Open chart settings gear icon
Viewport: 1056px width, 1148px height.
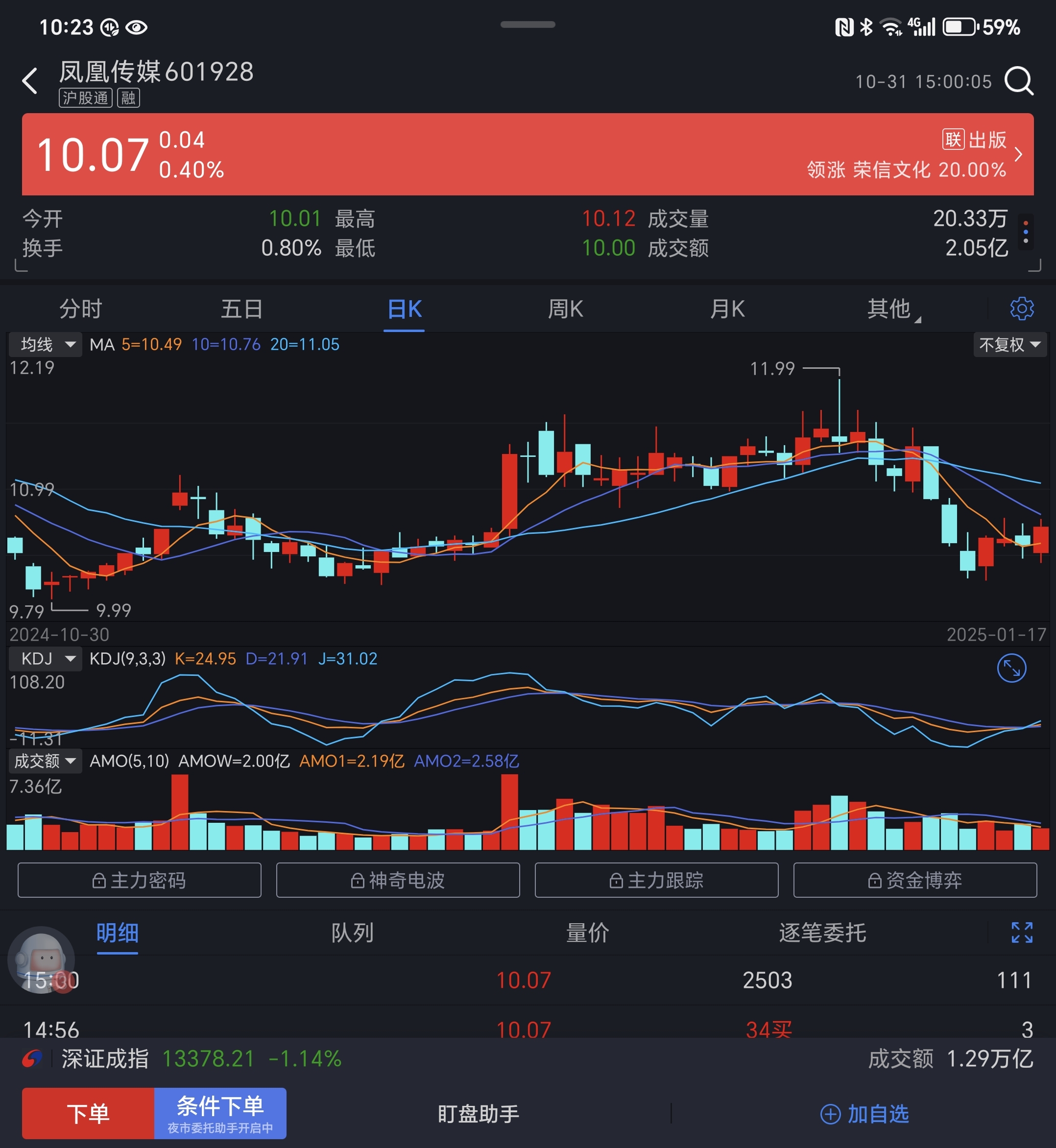pyautogui.click(x=1021, y=309)
